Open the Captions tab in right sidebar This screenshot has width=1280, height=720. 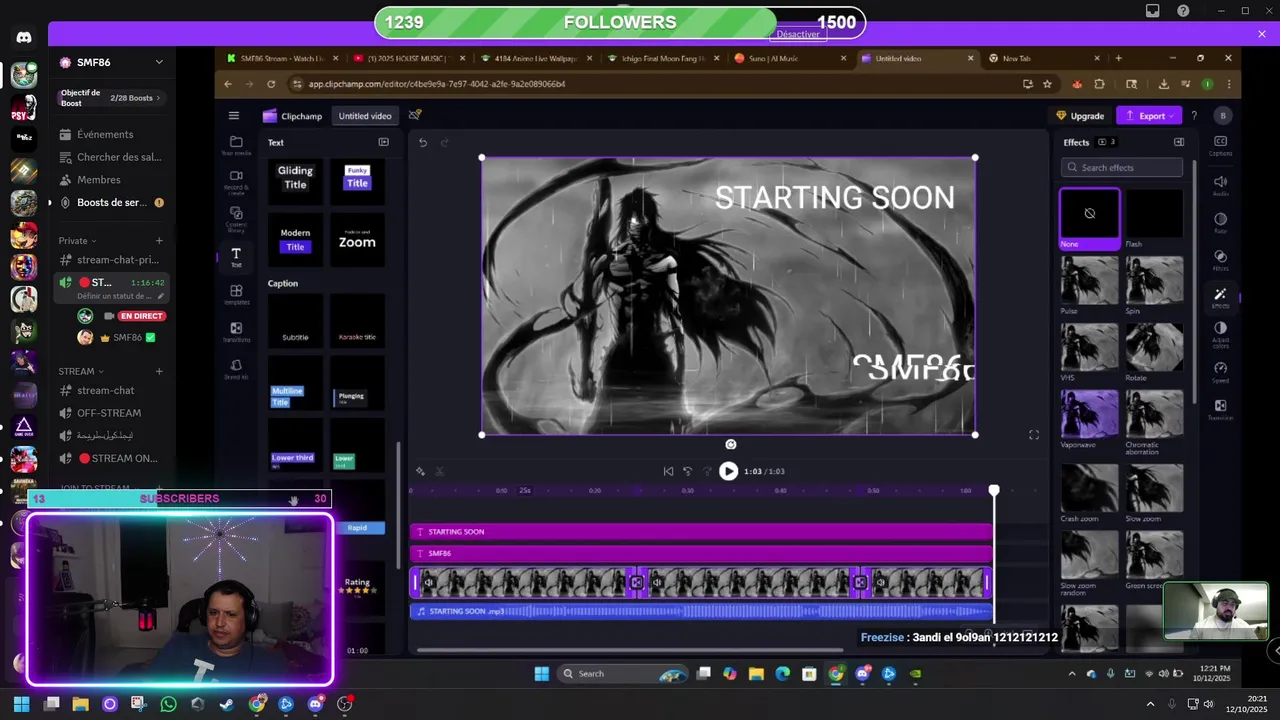1220,146
